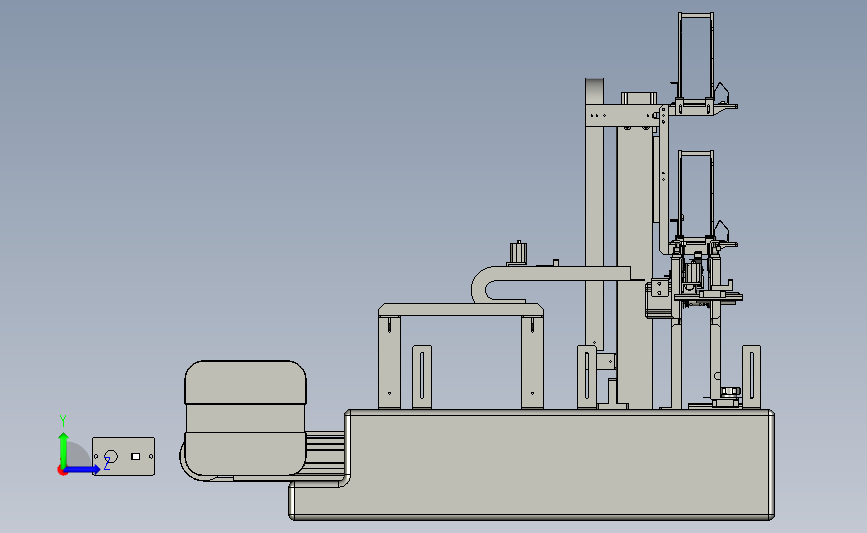Select the top plate of the table frame
867x533 pixels.
point(461,310)
